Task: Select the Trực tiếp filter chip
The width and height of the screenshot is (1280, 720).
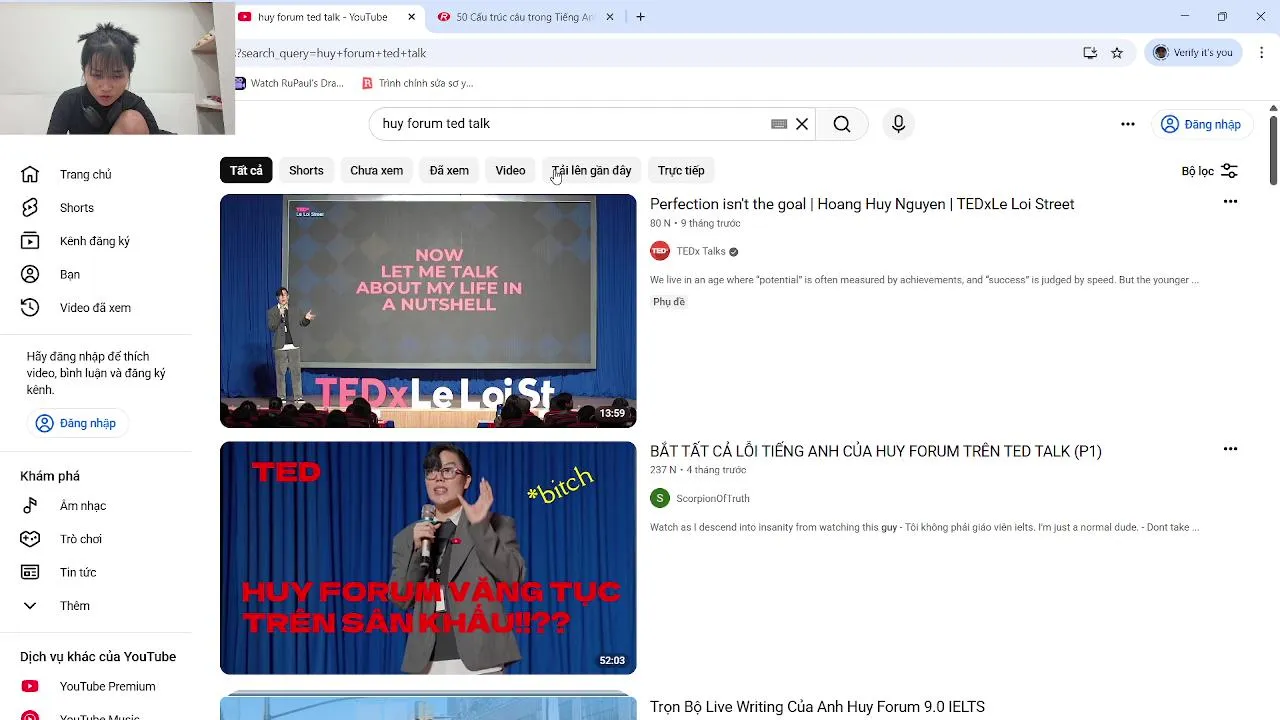Action: click(681, 170)
